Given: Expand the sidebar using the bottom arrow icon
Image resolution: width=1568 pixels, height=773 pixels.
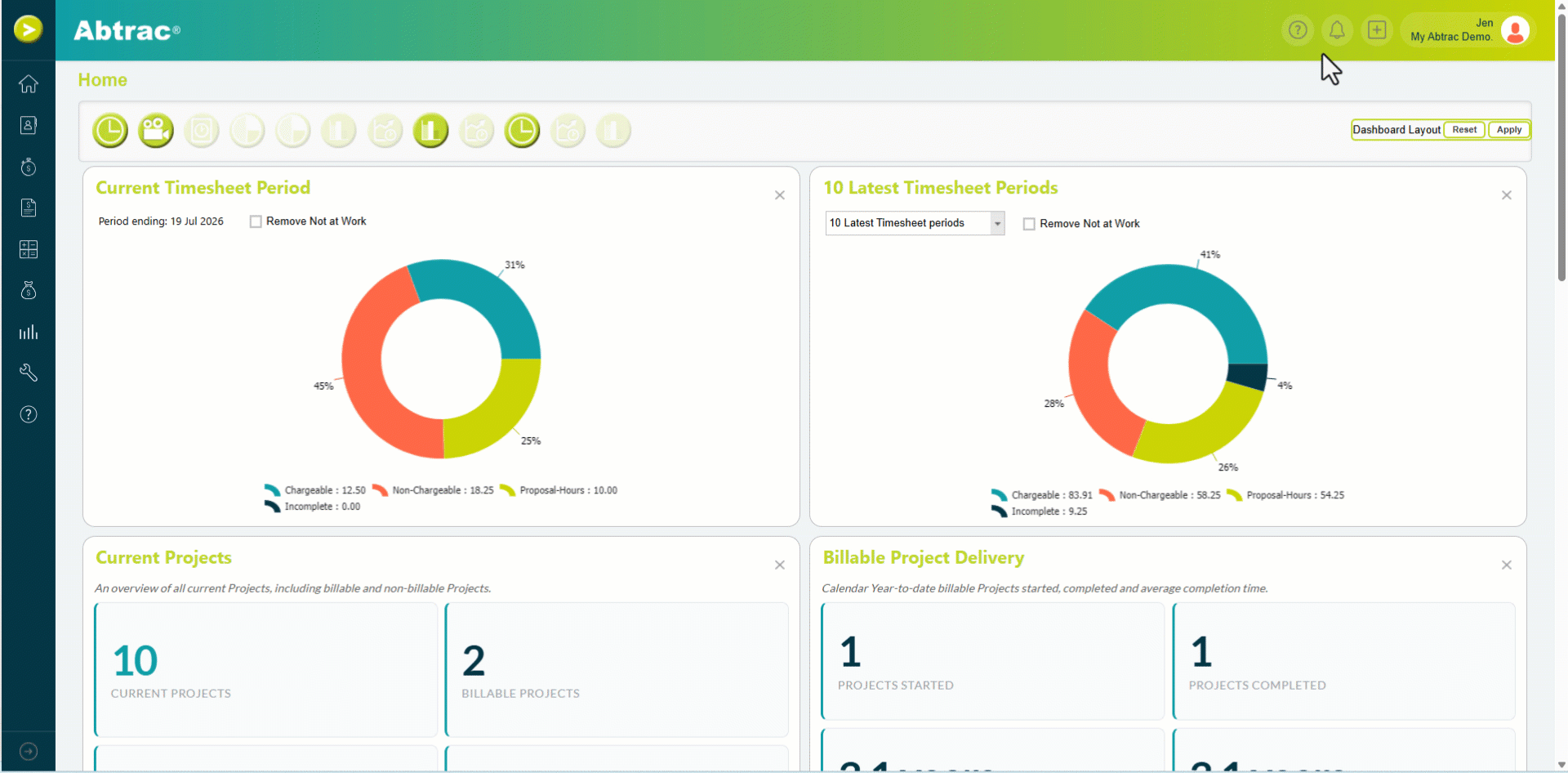Looking at the screenshot, I should (29, 751).
